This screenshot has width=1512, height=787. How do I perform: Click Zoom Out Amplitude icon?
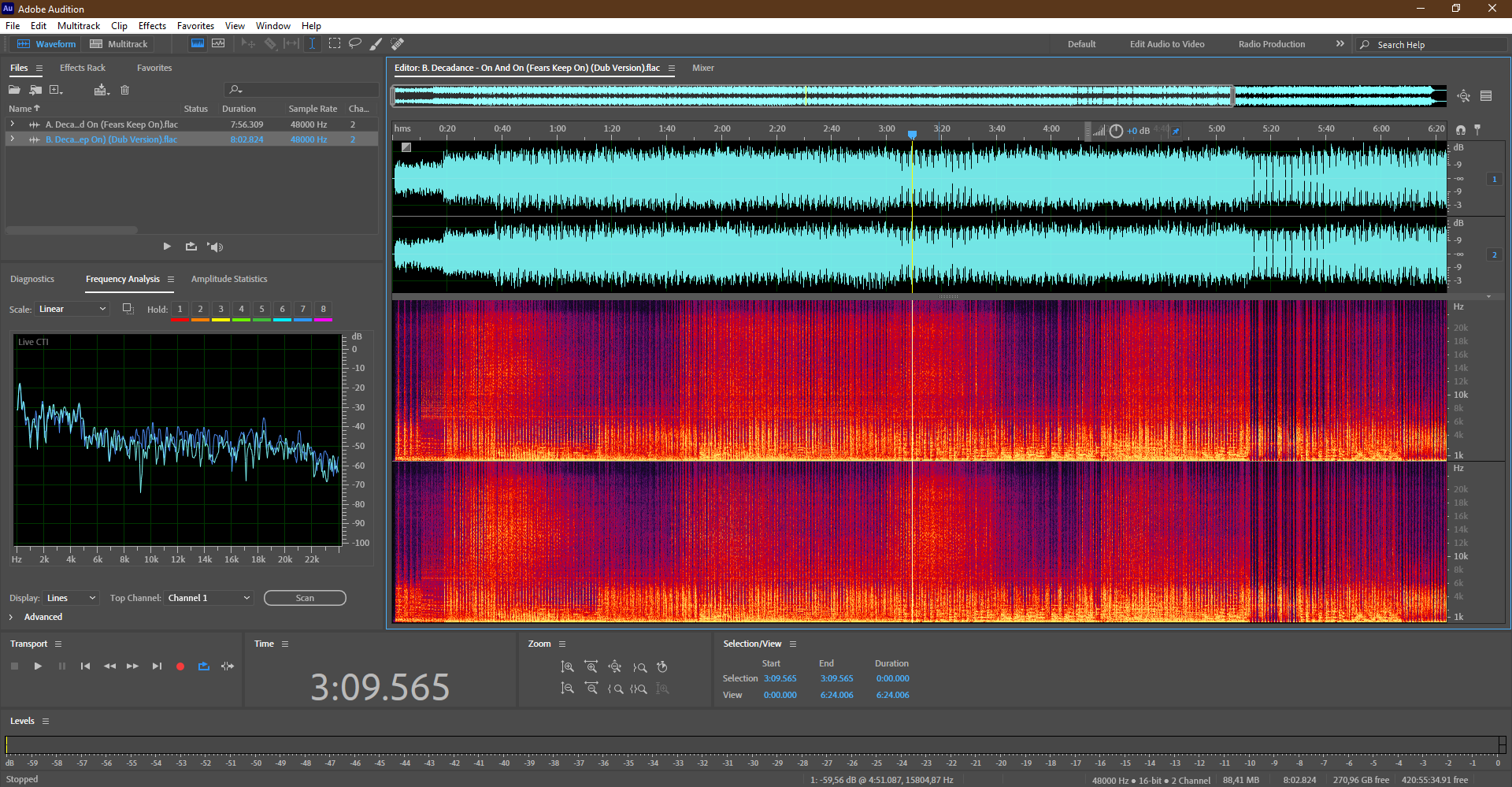(x=567, y=689)
